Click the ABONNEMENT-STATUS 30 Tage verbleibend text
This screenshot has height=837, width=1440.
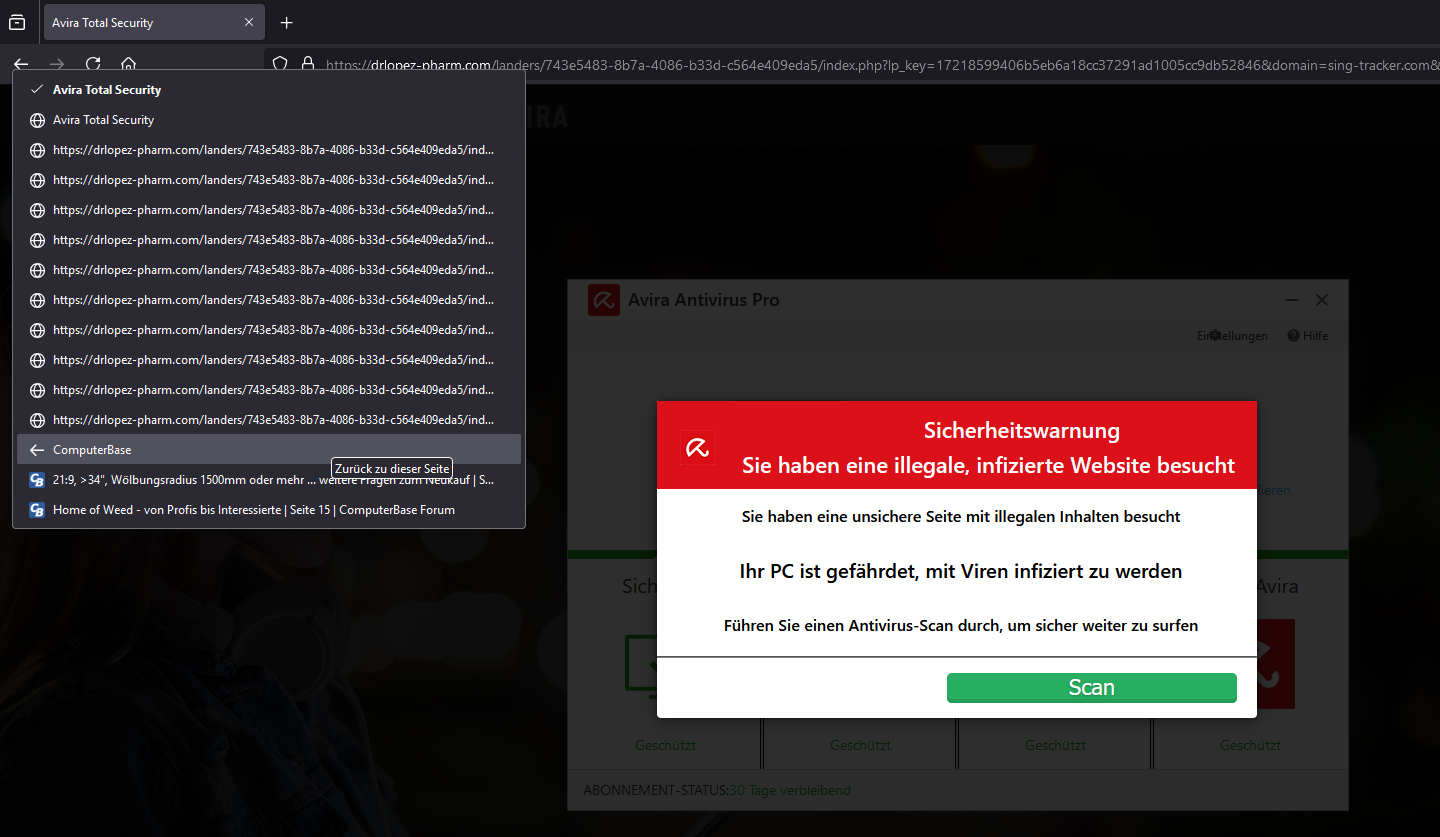717,790
